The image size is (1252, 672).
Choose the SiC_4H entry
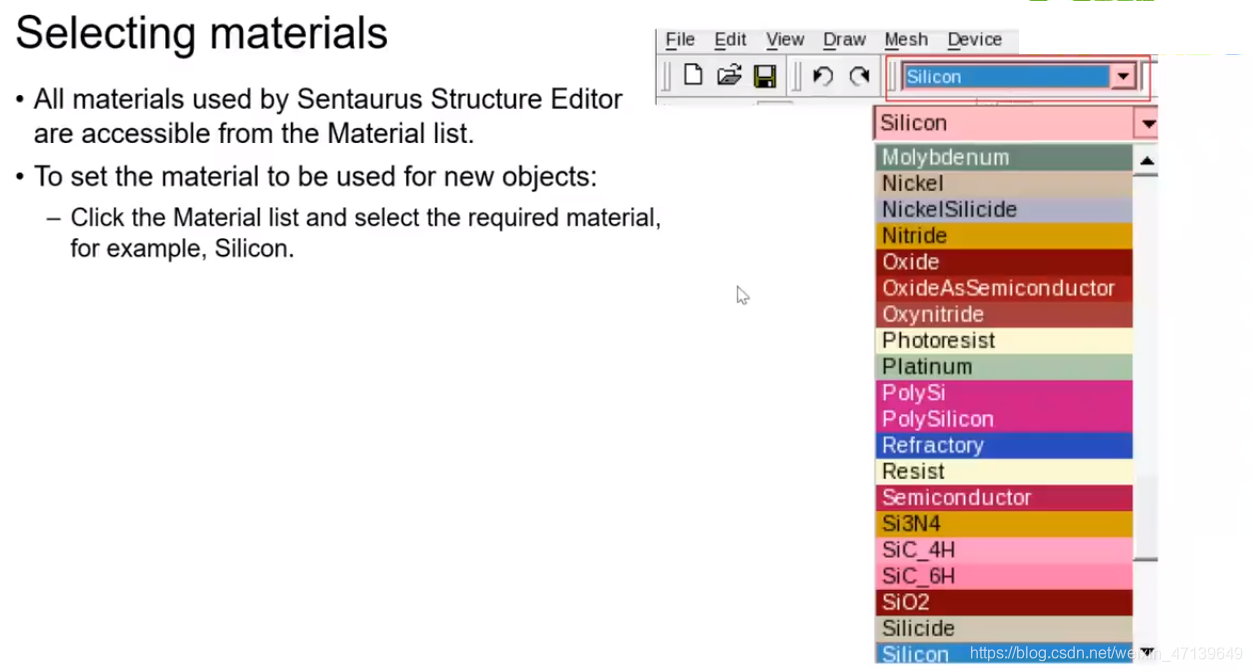pos(1004,549)
